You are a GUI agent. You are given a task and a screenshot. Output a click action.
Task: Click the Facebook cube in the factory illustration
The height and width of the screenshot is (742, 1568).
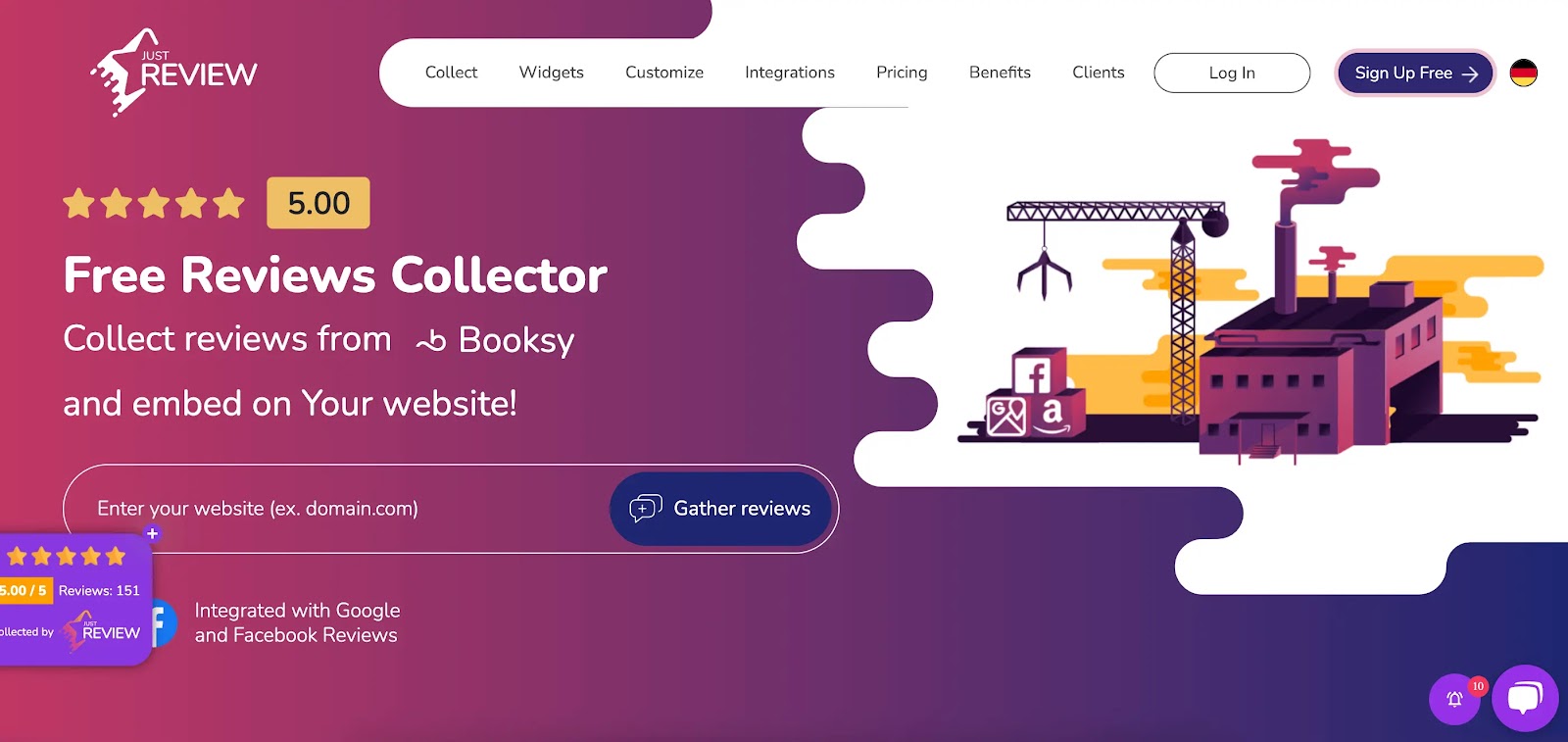click(x=1037, y=372)
